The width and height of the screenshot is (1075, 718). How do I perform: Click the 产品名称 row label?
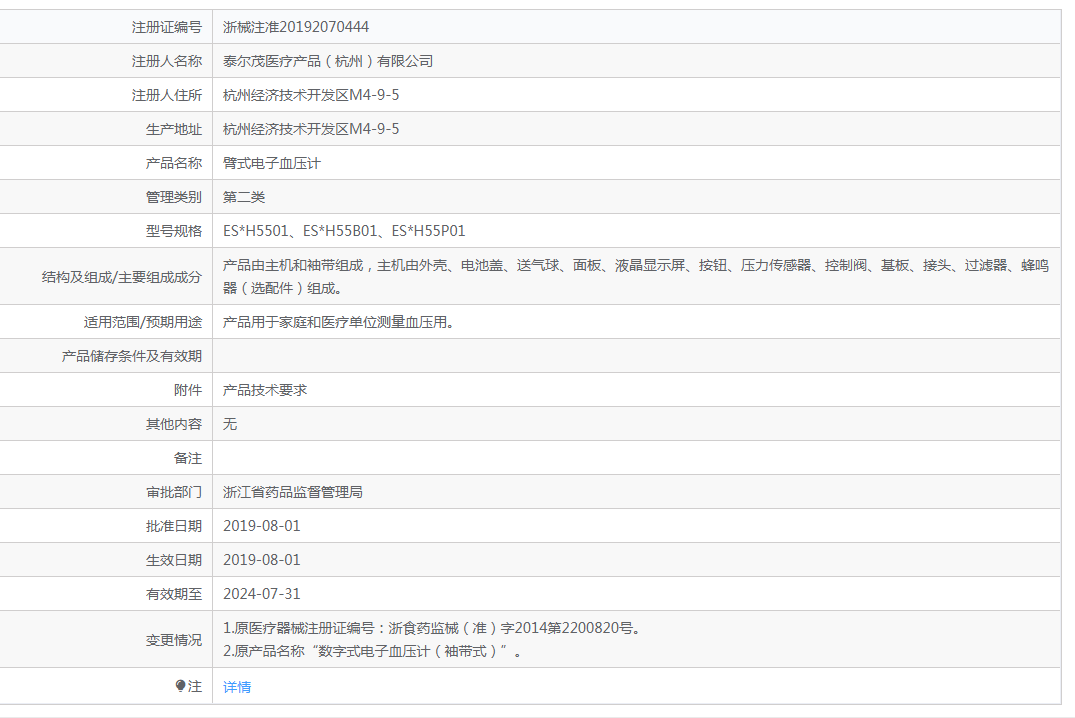click(173, 163)
